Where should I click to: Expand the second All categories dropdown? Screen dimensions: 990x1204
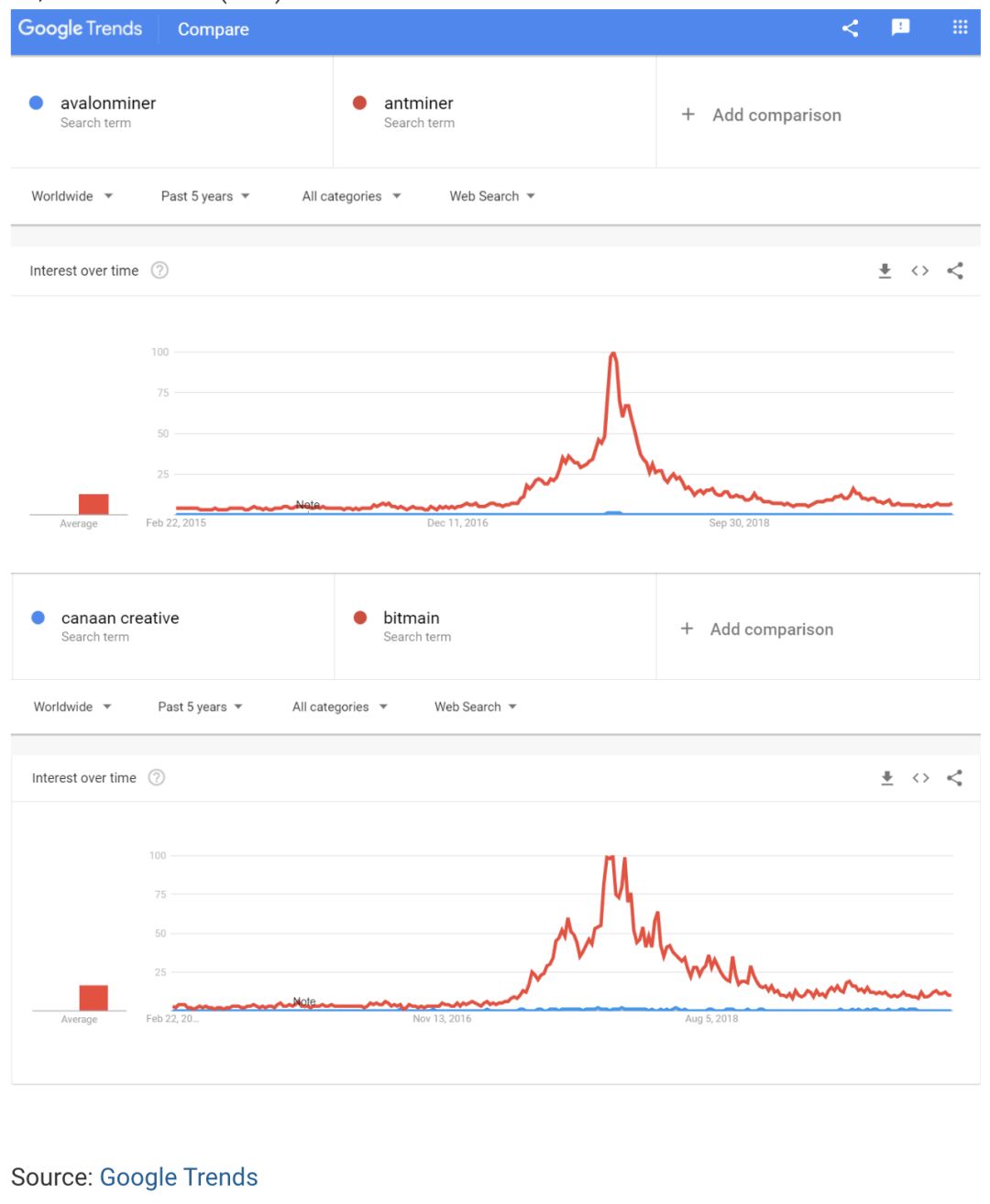(x=339, y=706)
